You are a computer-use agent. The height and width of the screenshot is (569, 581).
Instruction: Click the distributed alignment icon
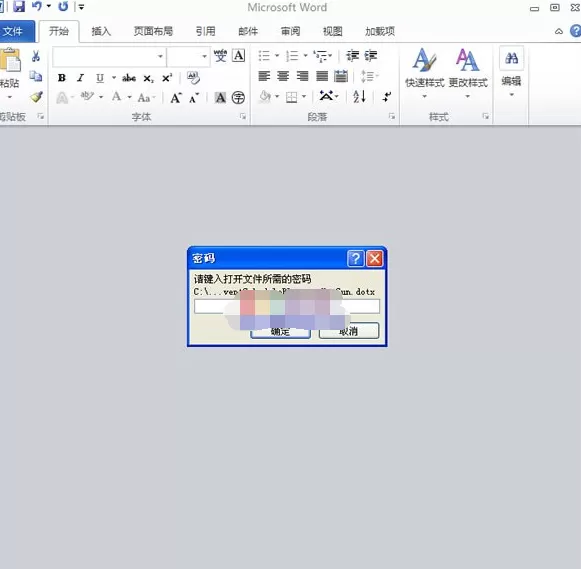tap(341, 76)
